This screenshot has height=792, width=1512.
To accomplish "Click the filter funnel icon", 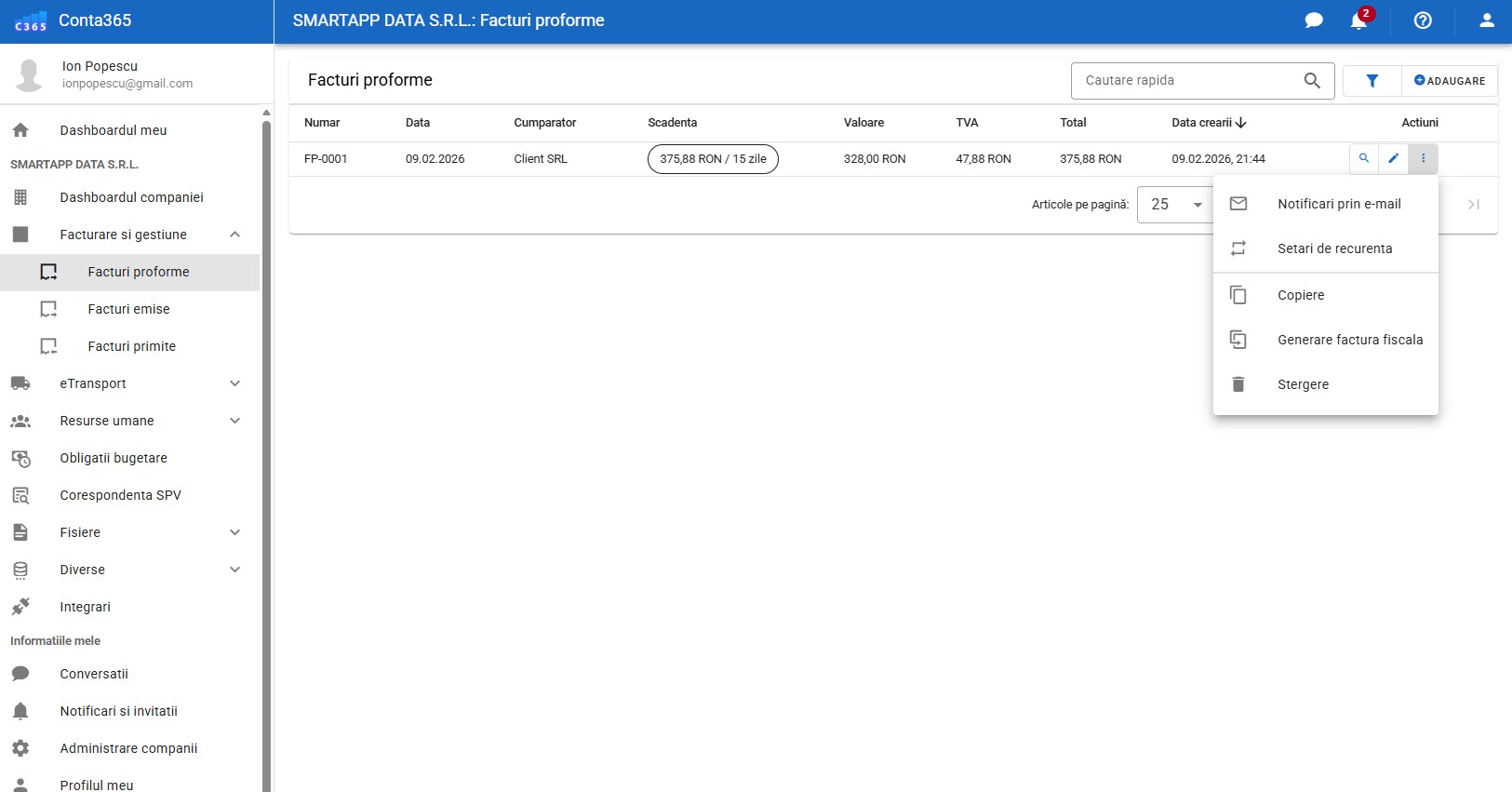I will [x=1372, y=81].
